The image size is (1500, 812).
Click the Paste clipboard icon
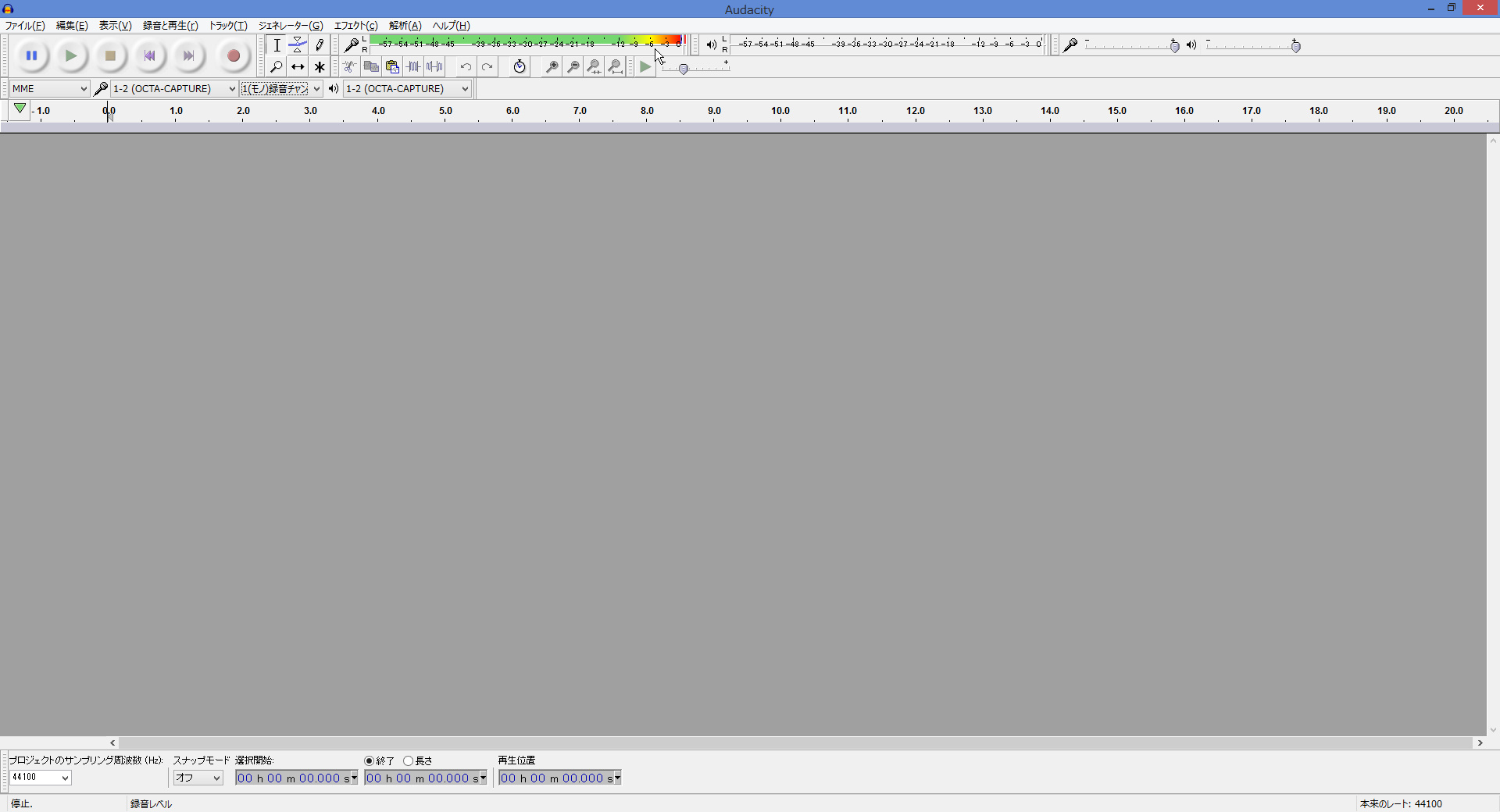pyautogui.click(x=392, y=66)
